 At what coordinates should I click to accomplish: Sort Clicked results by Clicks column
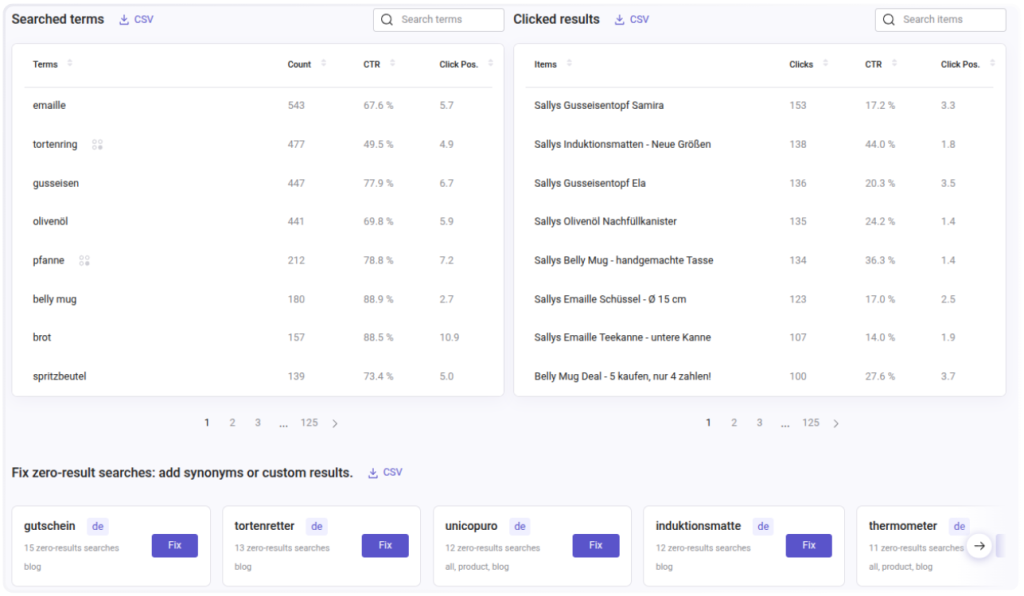[825, 63]
